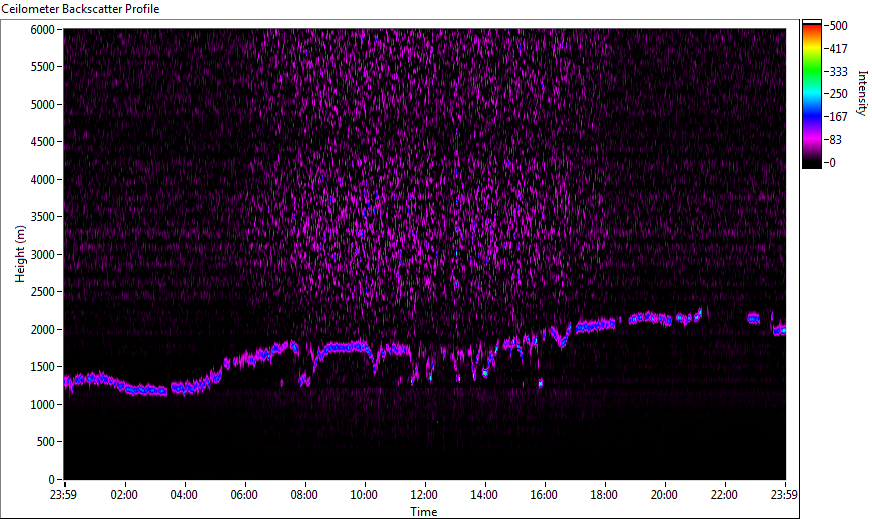Image resolution: width=872 pixels, height=519 pixels.
Task: Click the leftmost 23:59 time tick label
Action: click(x=63, y=495)
